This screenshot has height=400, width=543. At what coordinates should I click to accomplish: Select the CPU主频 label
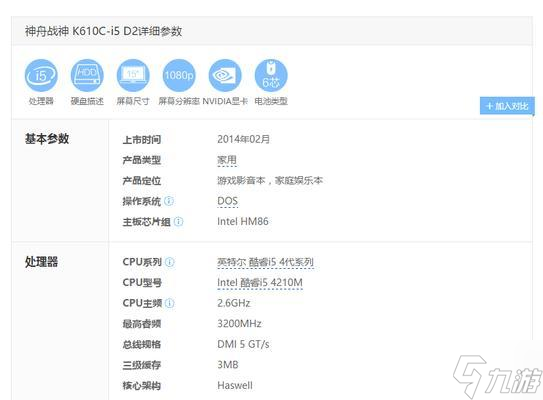click(x=142, y=303)
